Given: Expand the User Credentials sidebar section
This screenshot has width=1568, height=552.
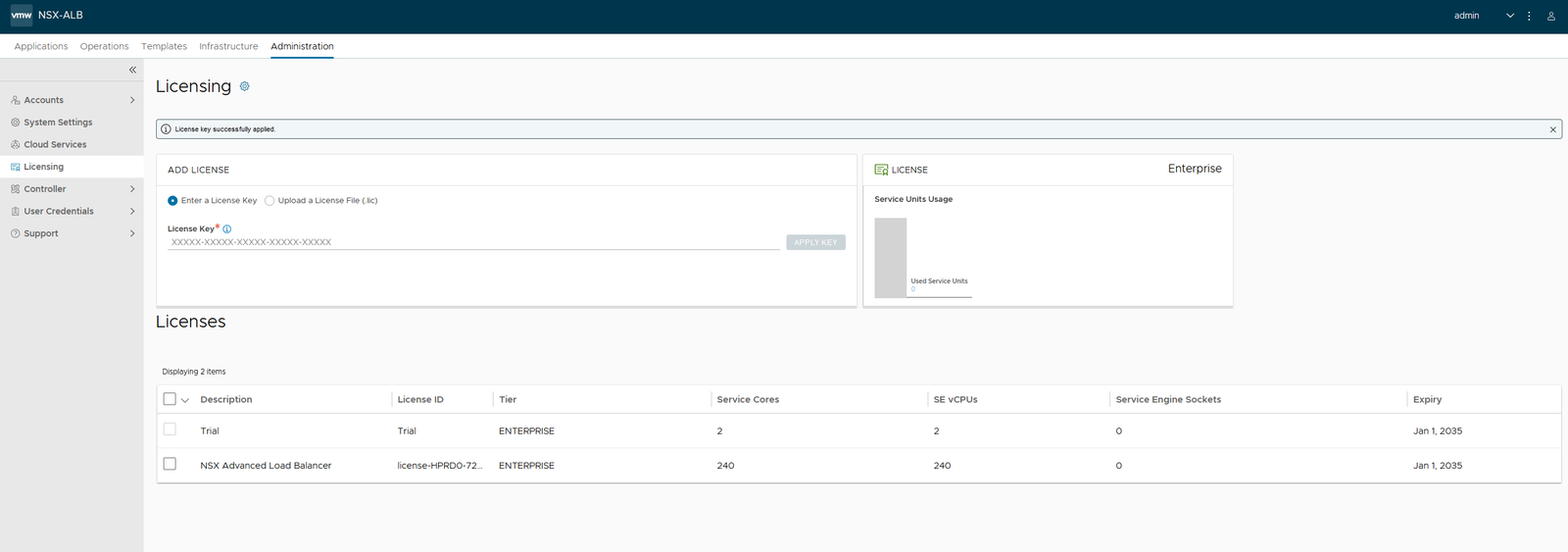Looking at the screenshot, I should click(132, 211).
